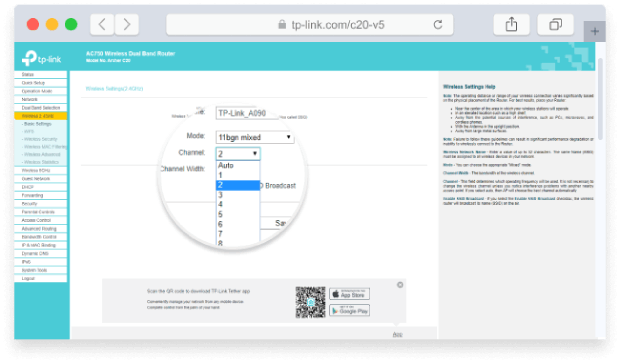Click the wireless network name field TP-Link_A090

pyautogui.click(x=247, y=113)
